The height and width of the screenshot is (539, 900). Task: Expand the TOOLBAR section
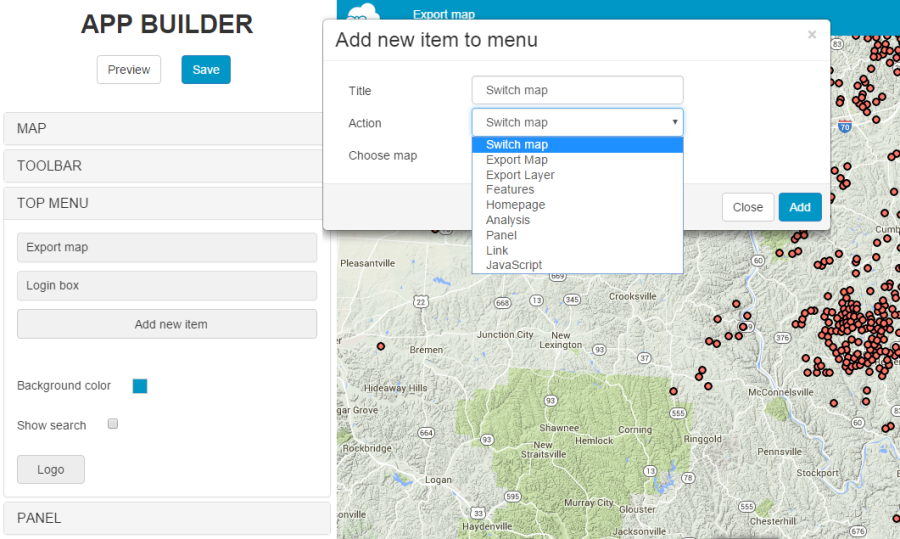pos(166,166)
